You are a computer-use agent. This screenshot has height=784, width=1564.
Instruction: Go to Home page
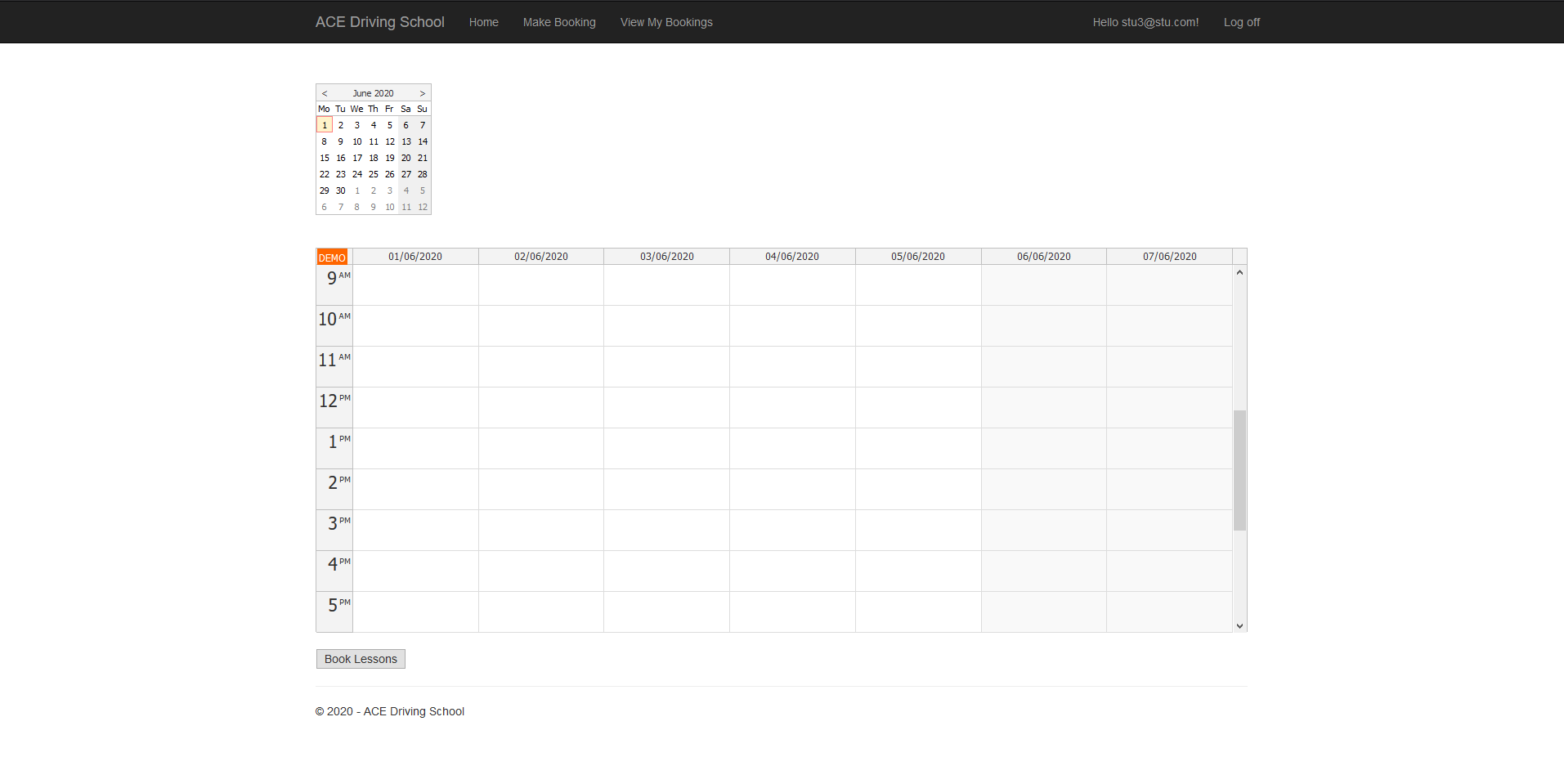[484, 22]
